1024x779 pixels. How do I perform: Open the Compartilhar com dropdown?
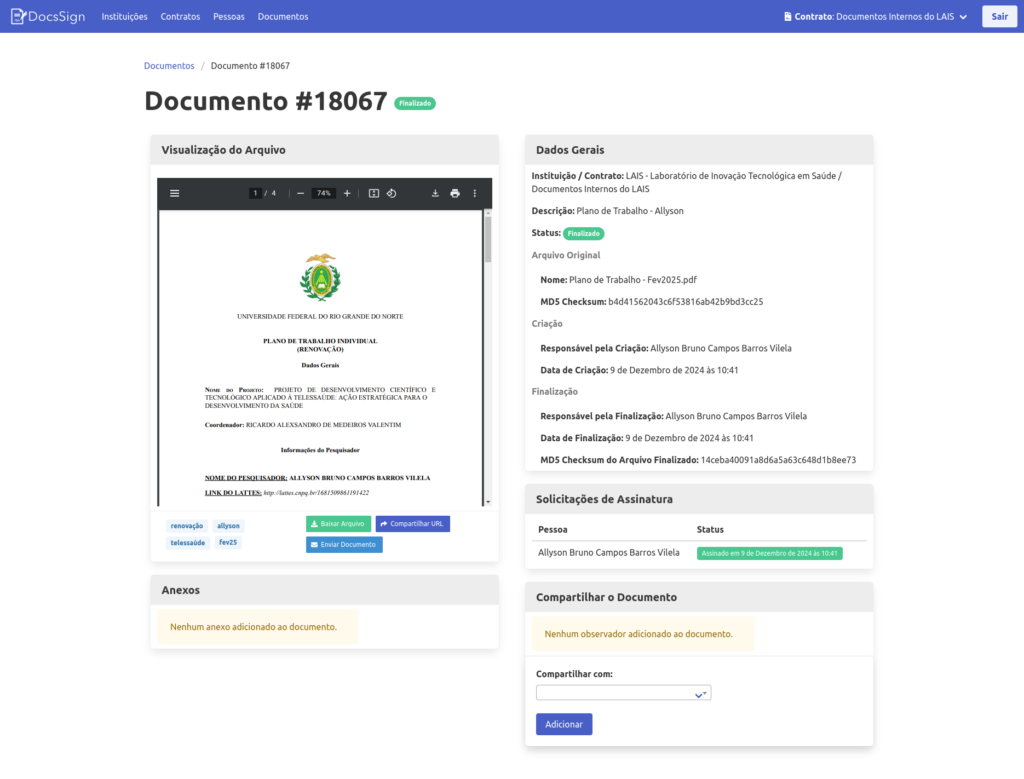(x=623, y=693)
